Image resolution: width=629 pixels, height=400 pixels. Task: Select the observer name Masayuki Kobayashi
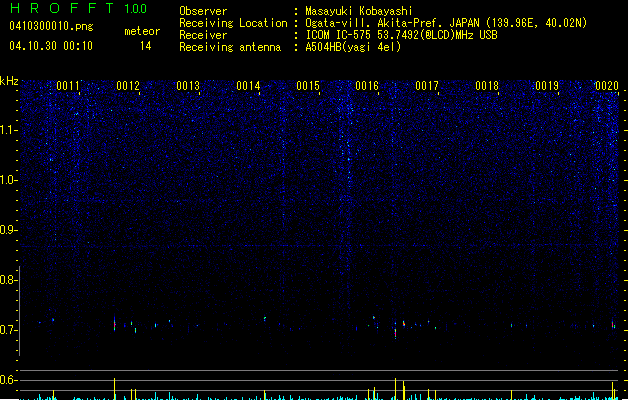tap(359, 11)
